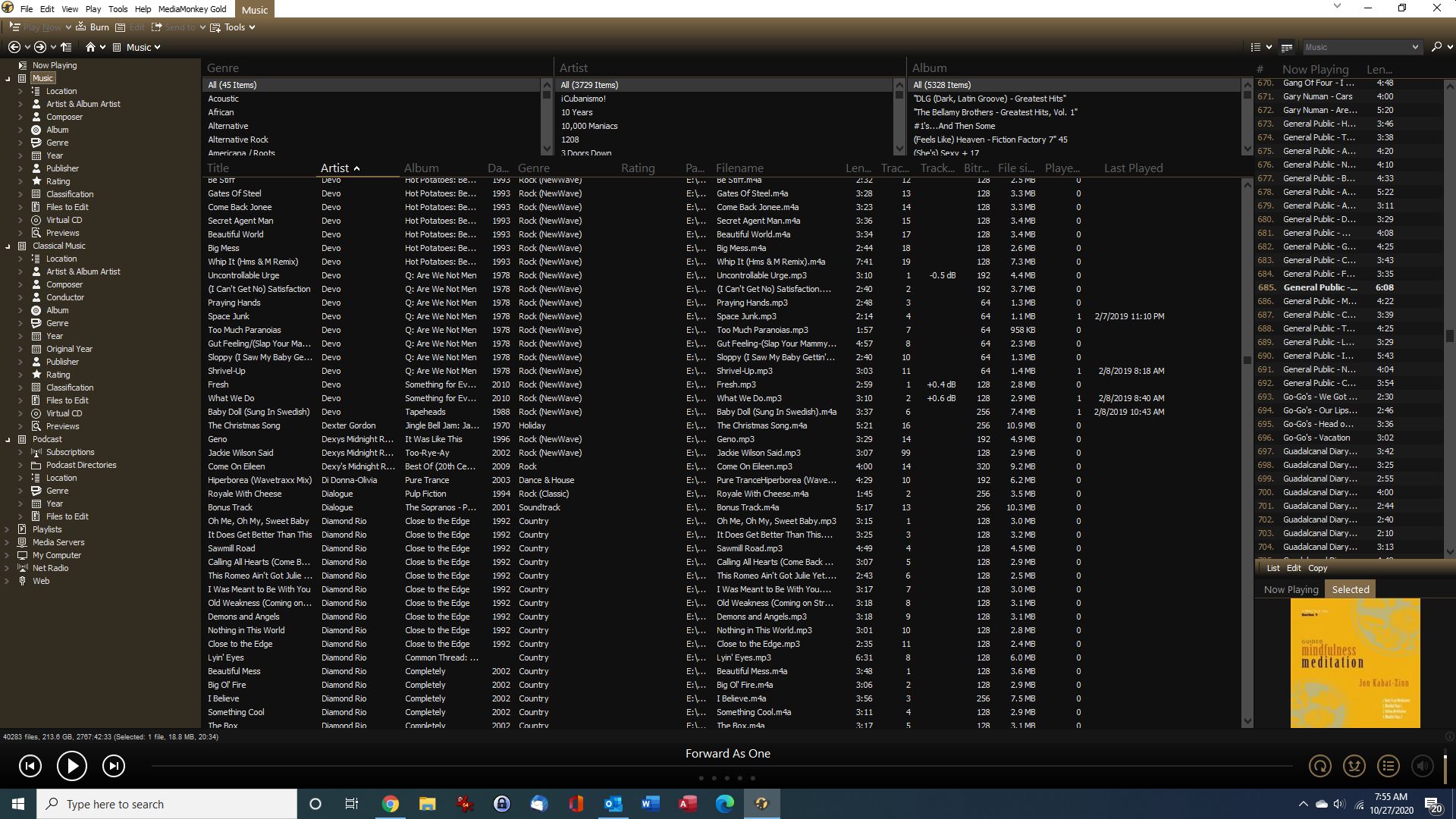This screenshot has height=819, width=1456.
Task: Click List in Now Playing toolbar
Action: pyautogui.click(x=1272, y=568)
